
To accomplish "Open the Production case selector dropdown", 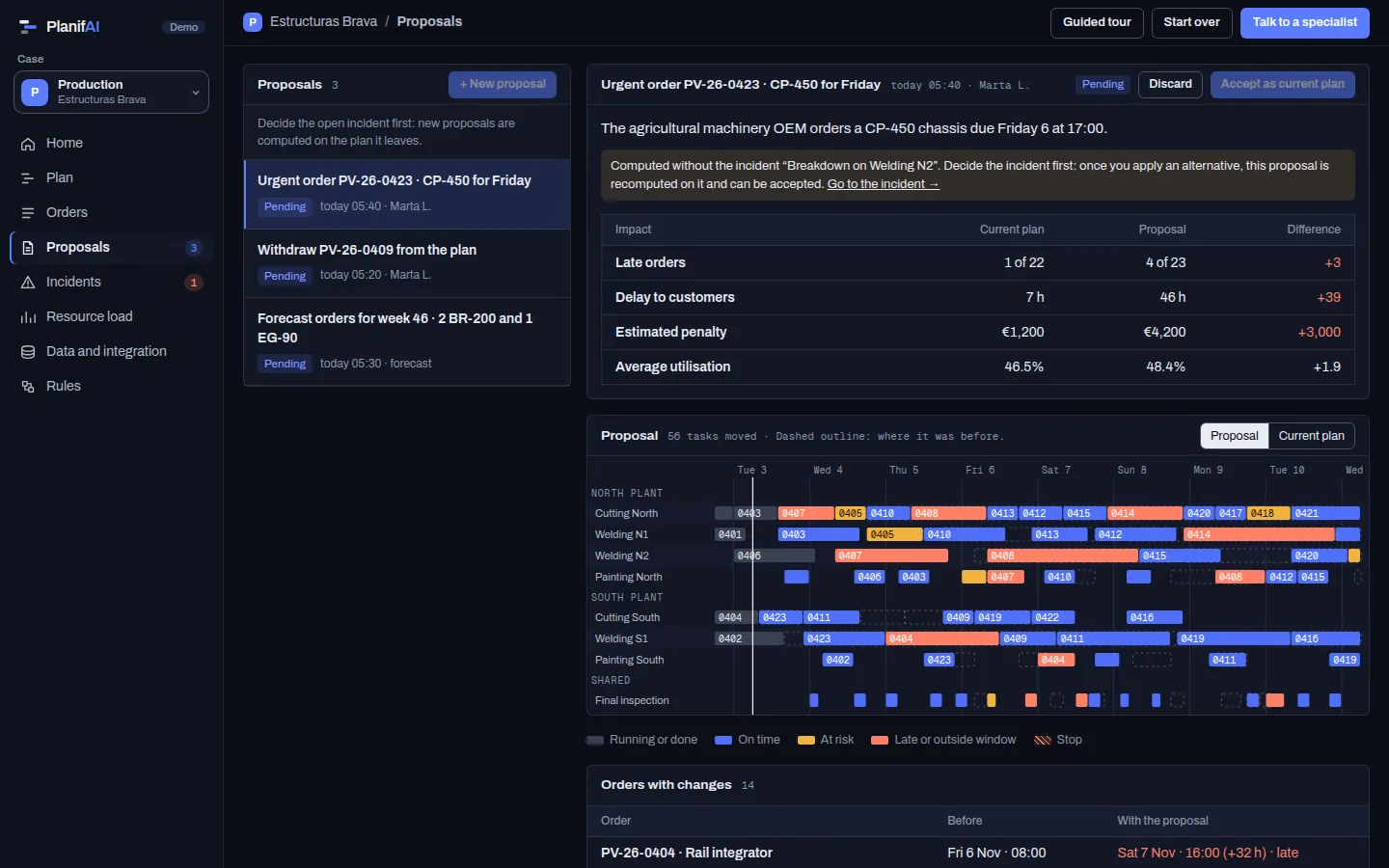I will [x=111, y=93].
